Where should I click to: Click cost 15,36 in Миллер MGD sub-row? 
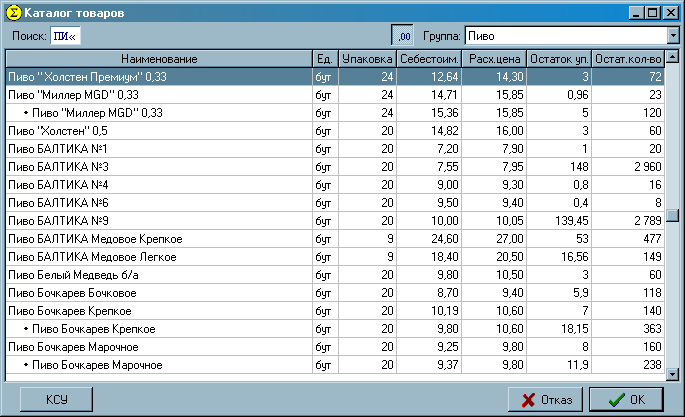(x=444, y=113)
